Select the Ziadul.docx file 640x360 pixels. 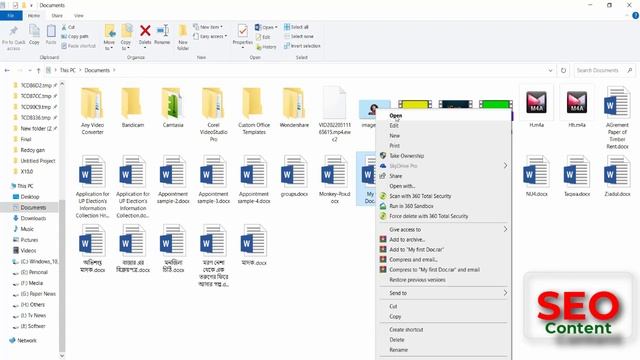click(617, 176)
